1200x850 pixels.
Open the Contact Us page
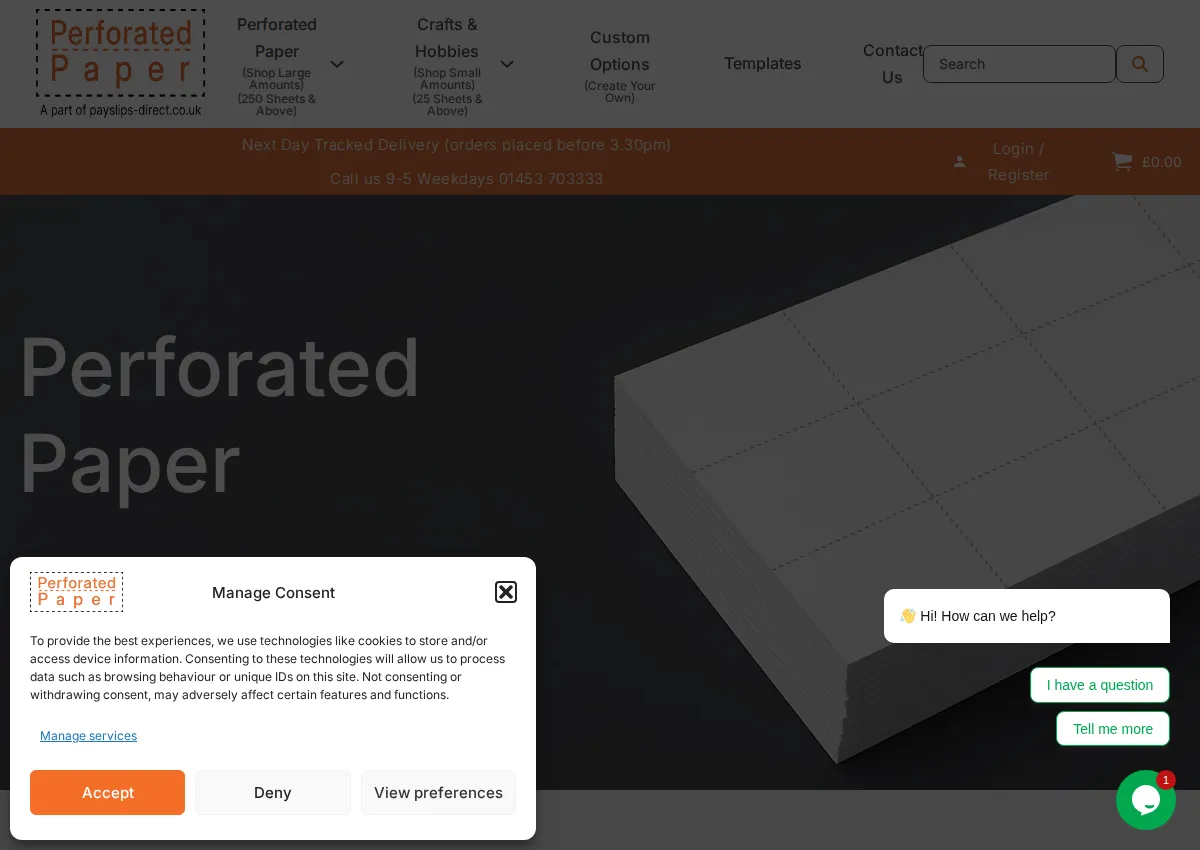coord(892,64)
